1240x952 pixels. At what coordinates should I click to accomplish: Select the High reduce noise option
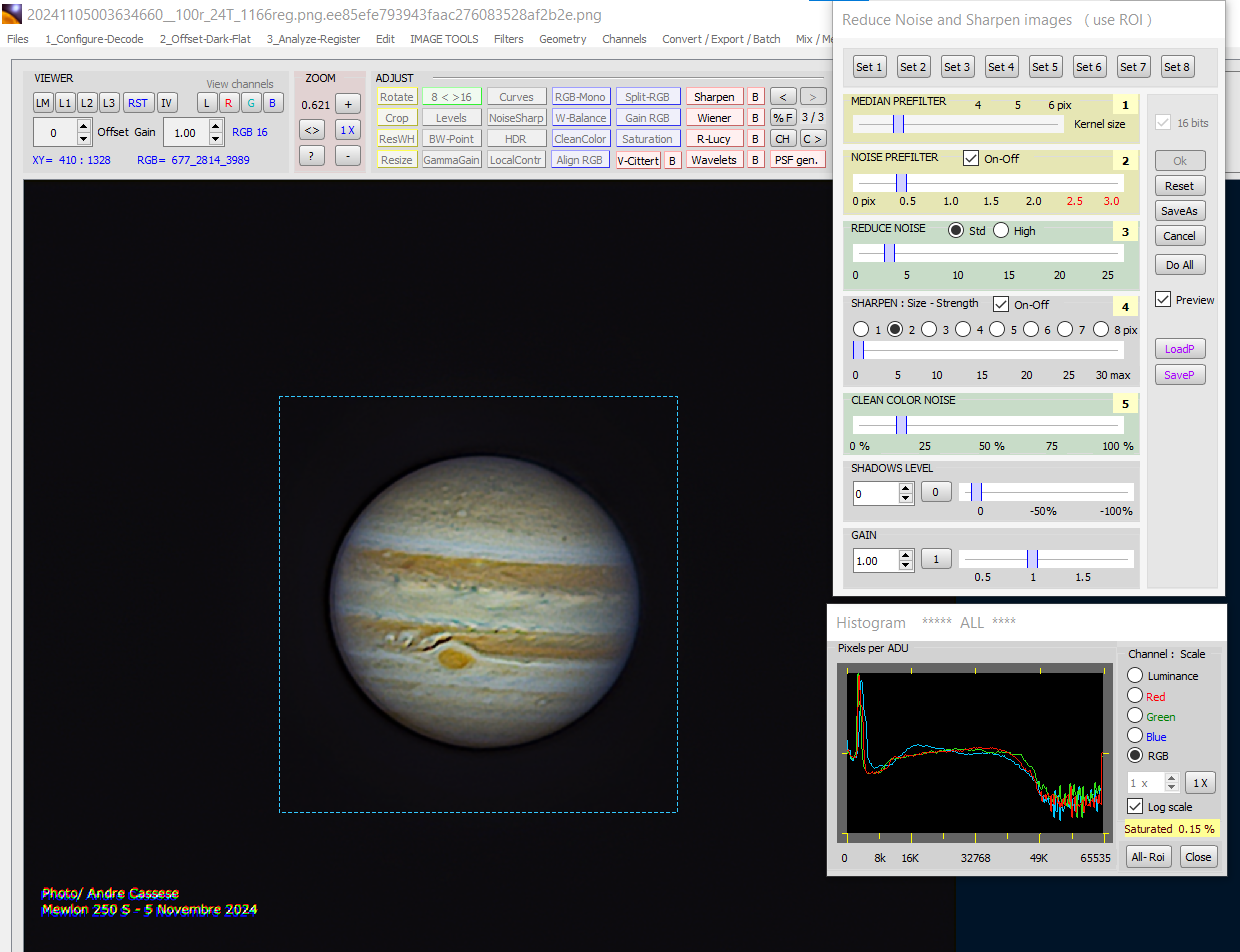[x=1001, y=231]
